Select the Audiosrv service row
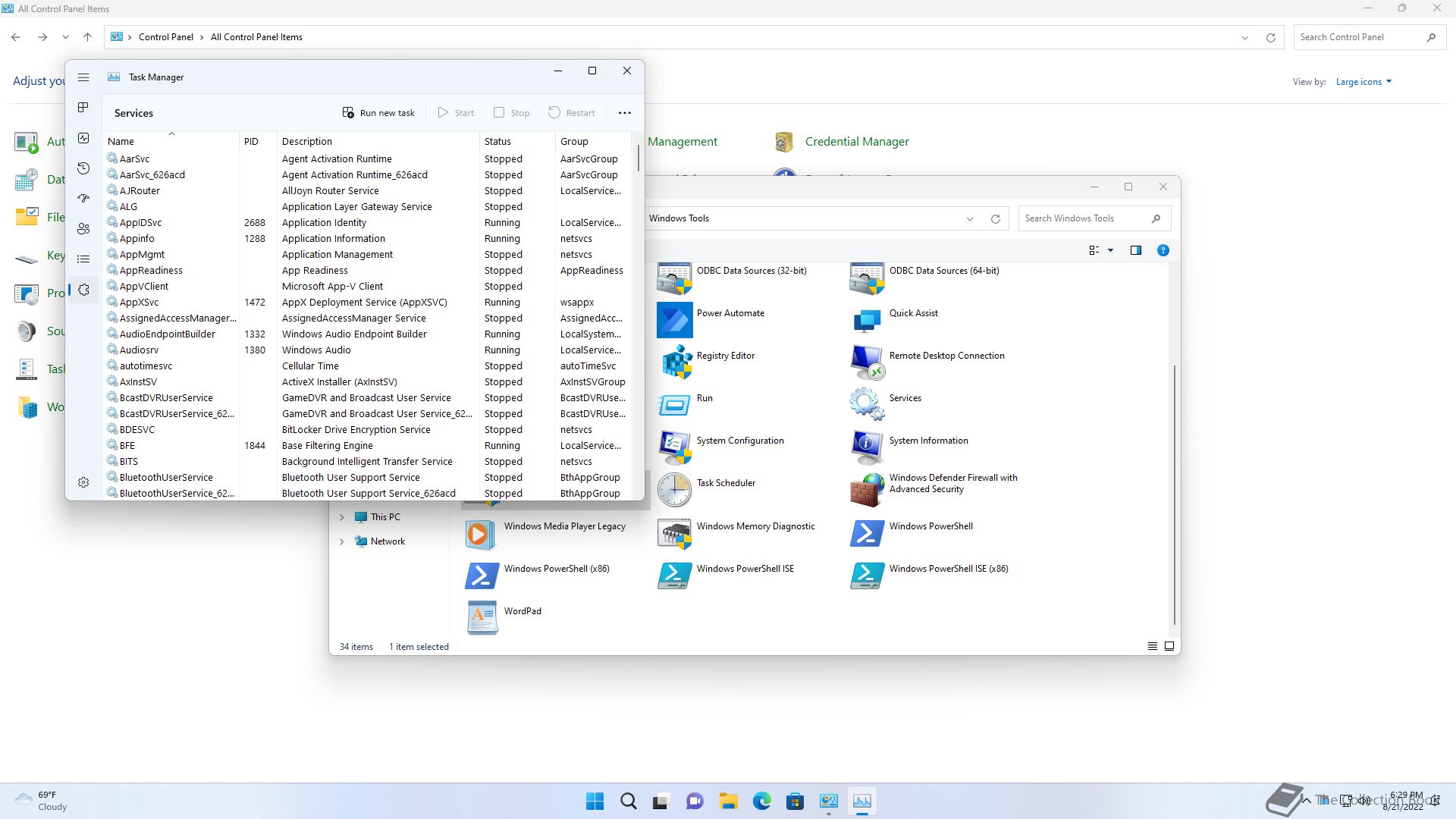 pos(367,350)
